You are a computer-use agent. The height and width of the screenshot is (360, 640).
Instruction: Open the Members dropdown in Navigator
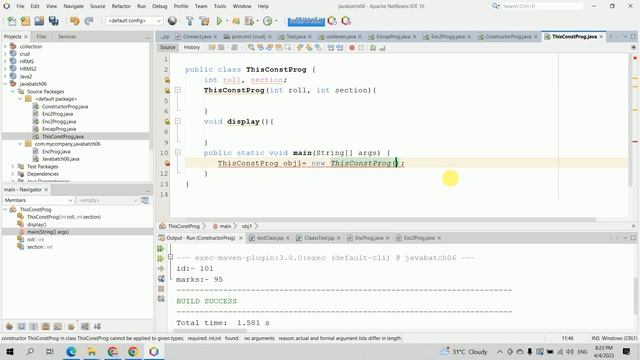pyautogui.click(x=38, y=200)
